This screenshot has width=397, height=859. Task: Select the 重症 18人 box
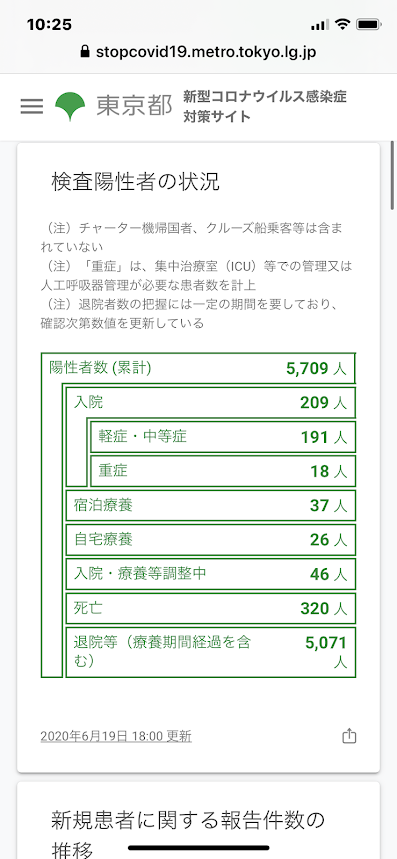[x=223, y=471]
